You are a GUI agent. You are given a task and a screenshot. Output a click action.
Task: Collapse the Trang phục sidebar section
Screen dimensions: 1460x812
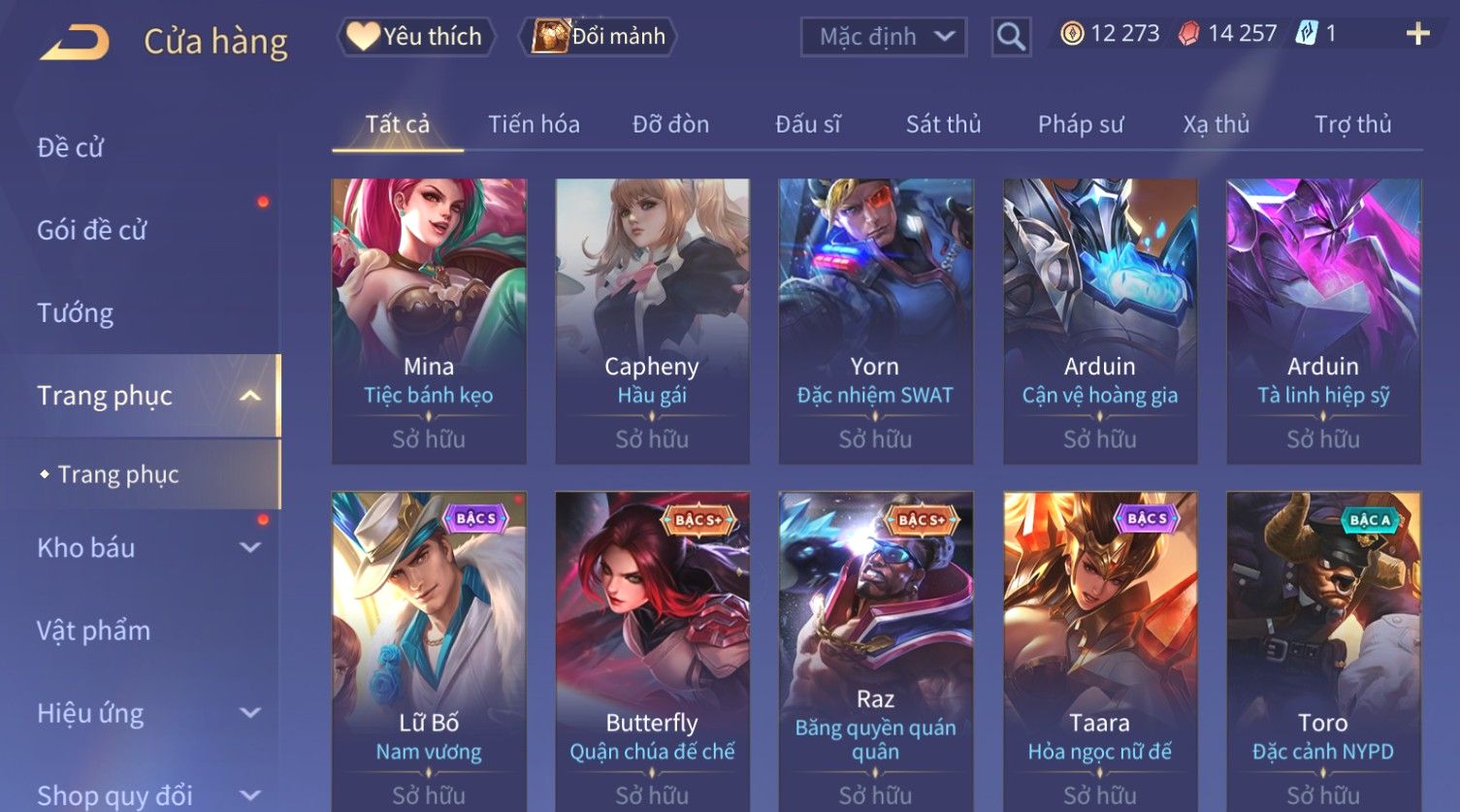(x=250, y=396)
